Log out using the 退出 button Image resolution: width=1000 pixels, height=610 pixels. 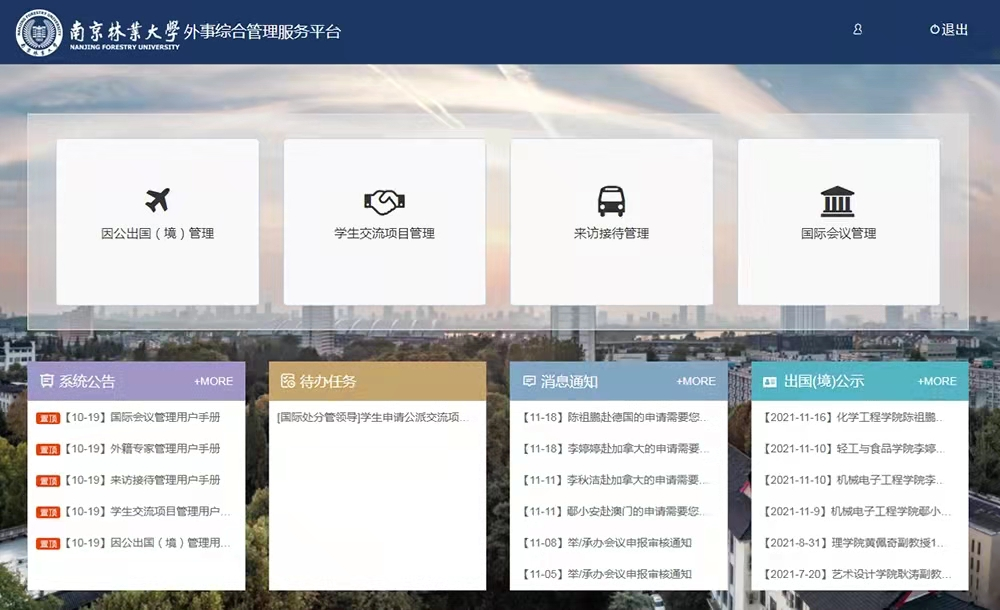point(949,29)
